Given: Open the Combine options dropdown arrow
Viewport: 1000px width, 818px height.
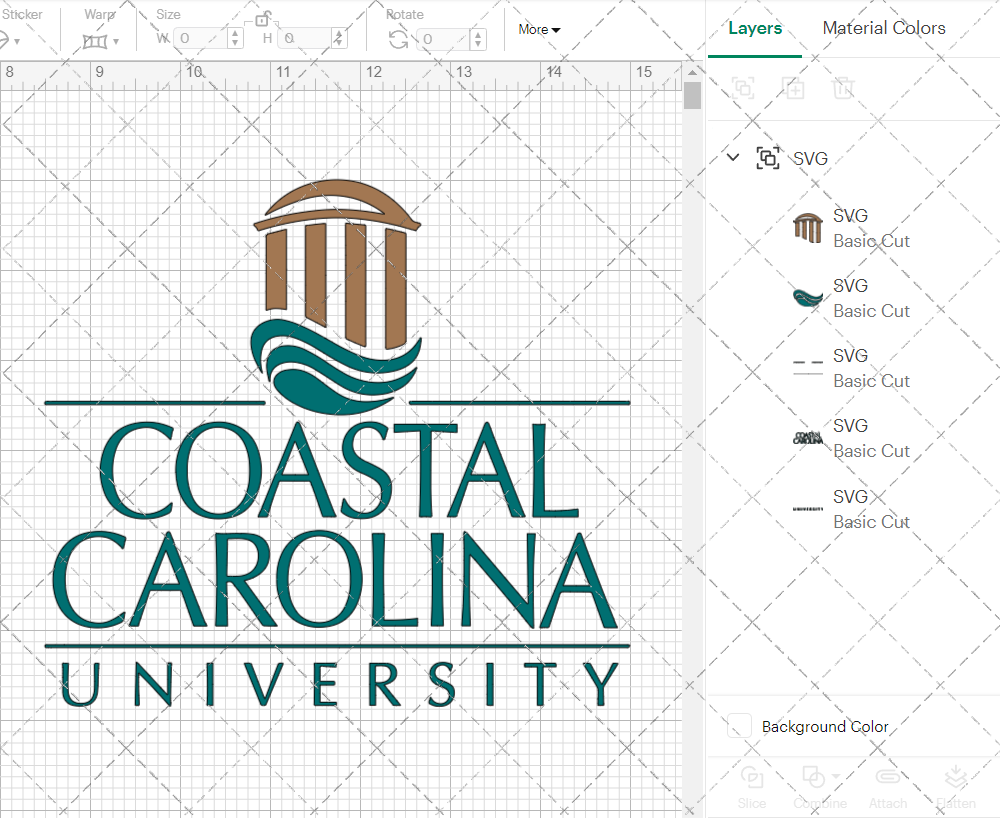Looking at the screenshot, I should click(834, 776).
